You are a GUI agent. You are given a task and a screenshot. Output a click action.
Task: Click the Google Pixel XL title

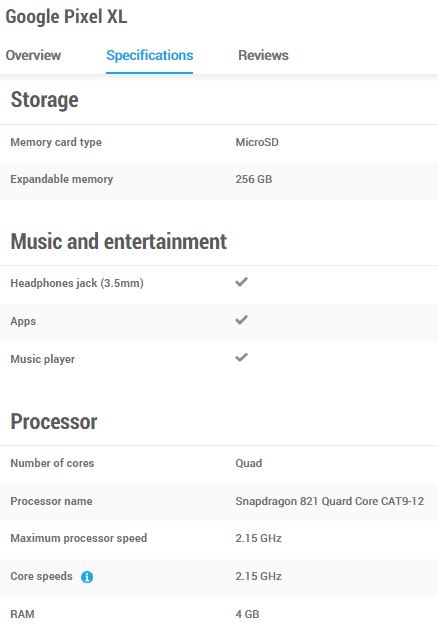pyautogui.click(x=66, y=17)
